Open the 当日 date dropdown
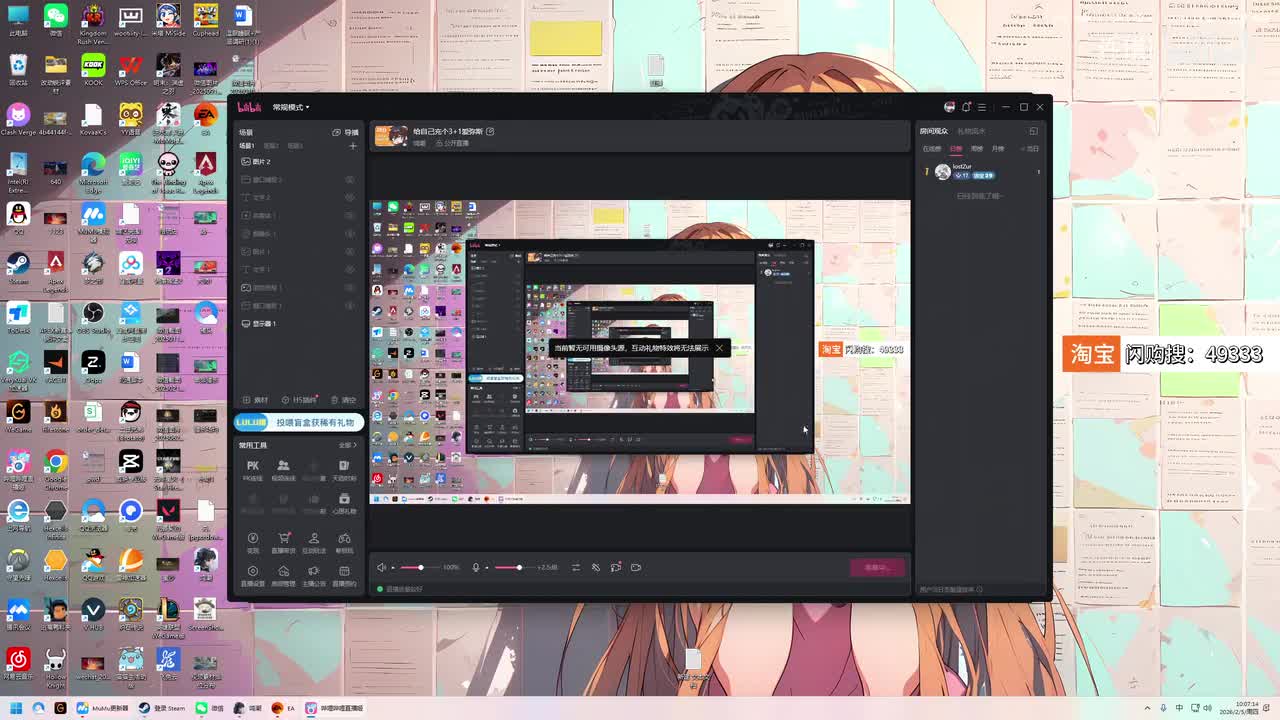Image resolution: width=1280 pixels, height=720 pixels. [1030, 149]
